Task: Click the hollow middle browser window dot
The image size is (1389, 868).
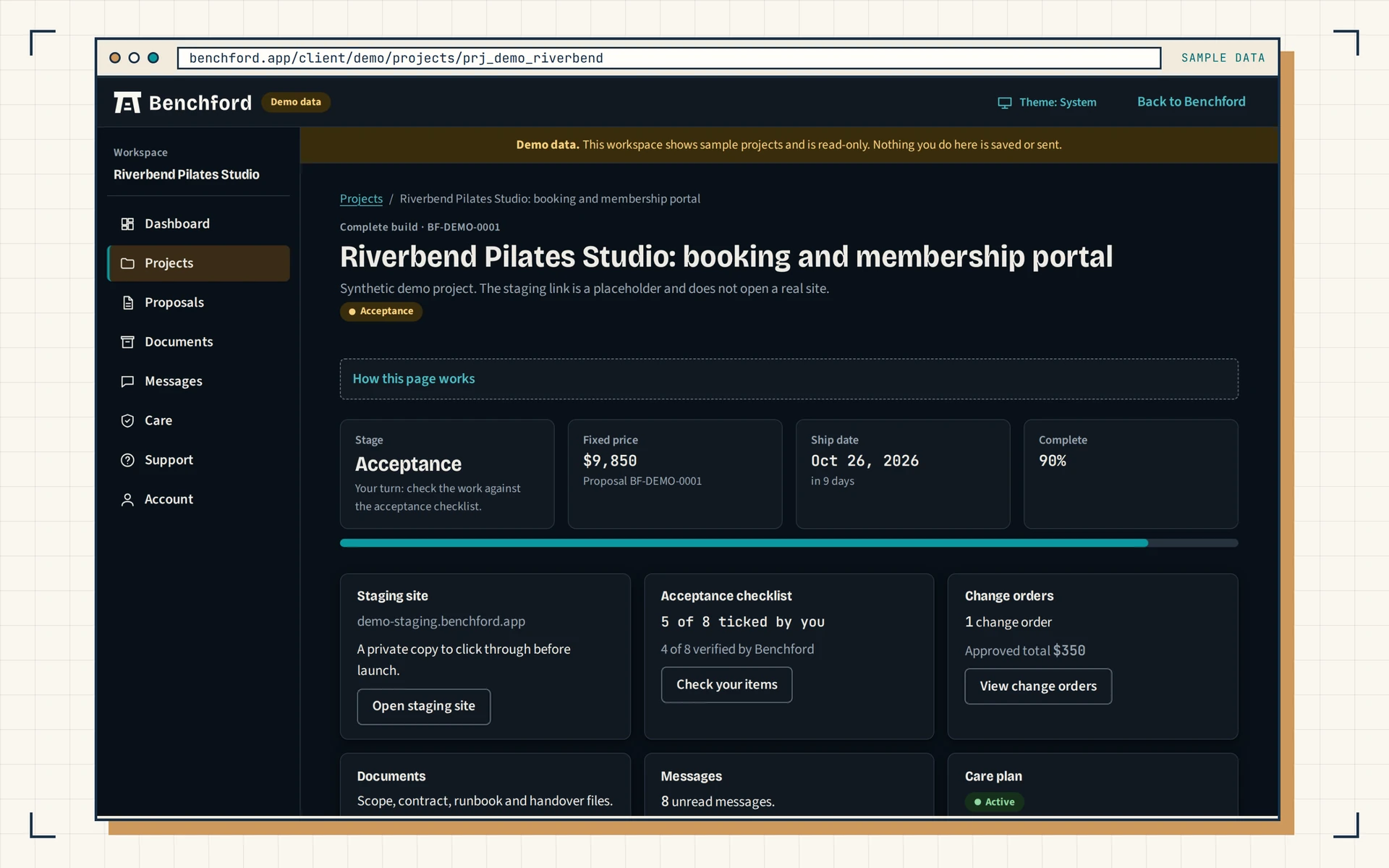Action: 134,58
